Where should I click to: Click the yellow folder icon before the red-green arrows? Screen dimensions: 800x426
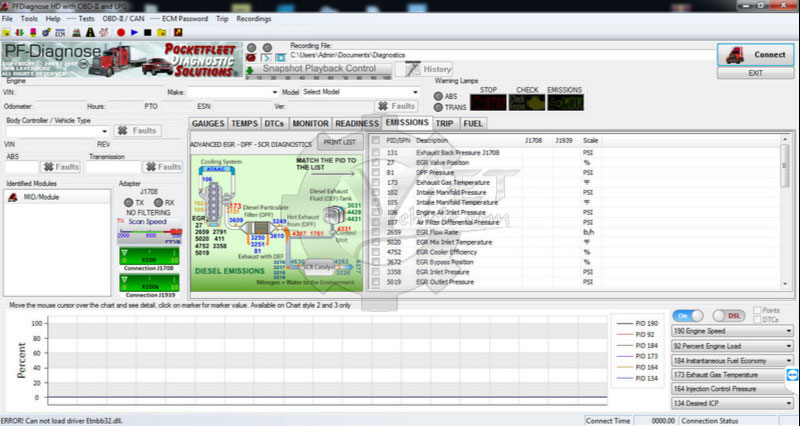tap(6, 33)
